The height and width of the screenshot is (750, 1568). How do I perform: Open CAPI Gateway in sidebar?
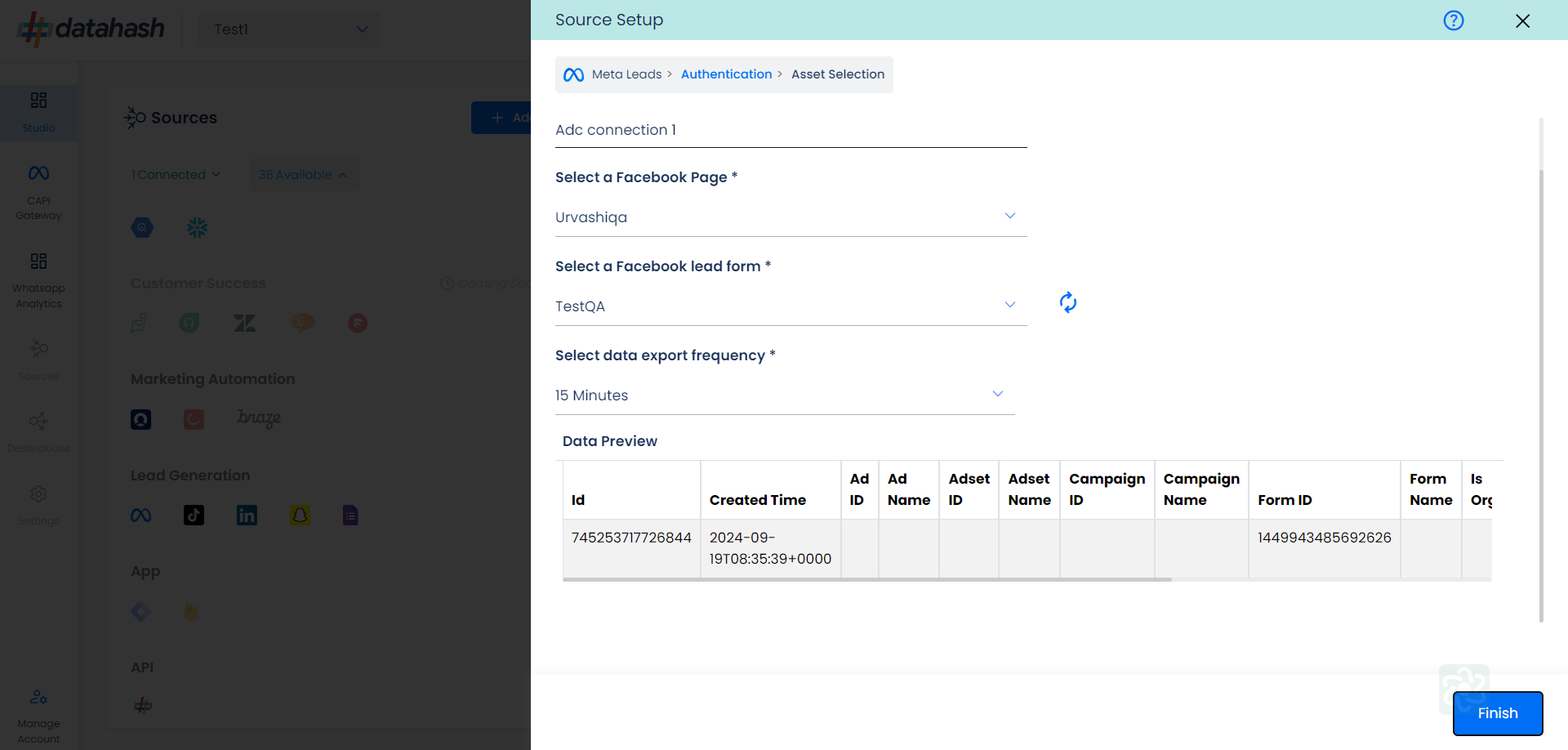point(38,192)
